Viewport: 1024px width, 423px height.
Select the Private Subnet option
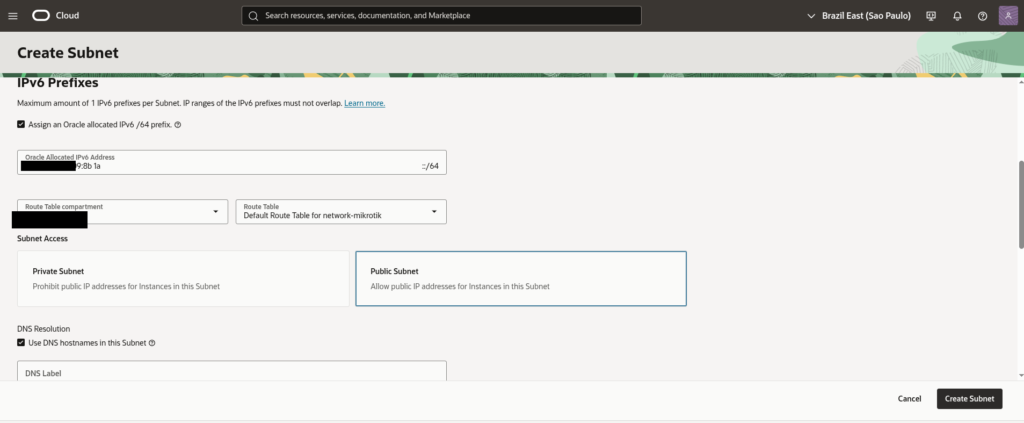click(x=183, y=278)
